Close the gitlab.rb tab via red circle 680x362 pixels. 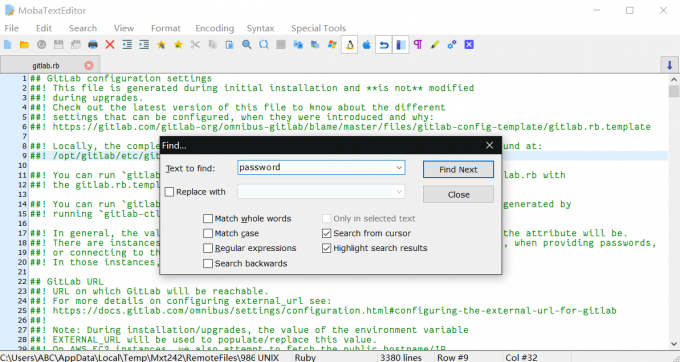pyautogui.click(x=89, y=65)
